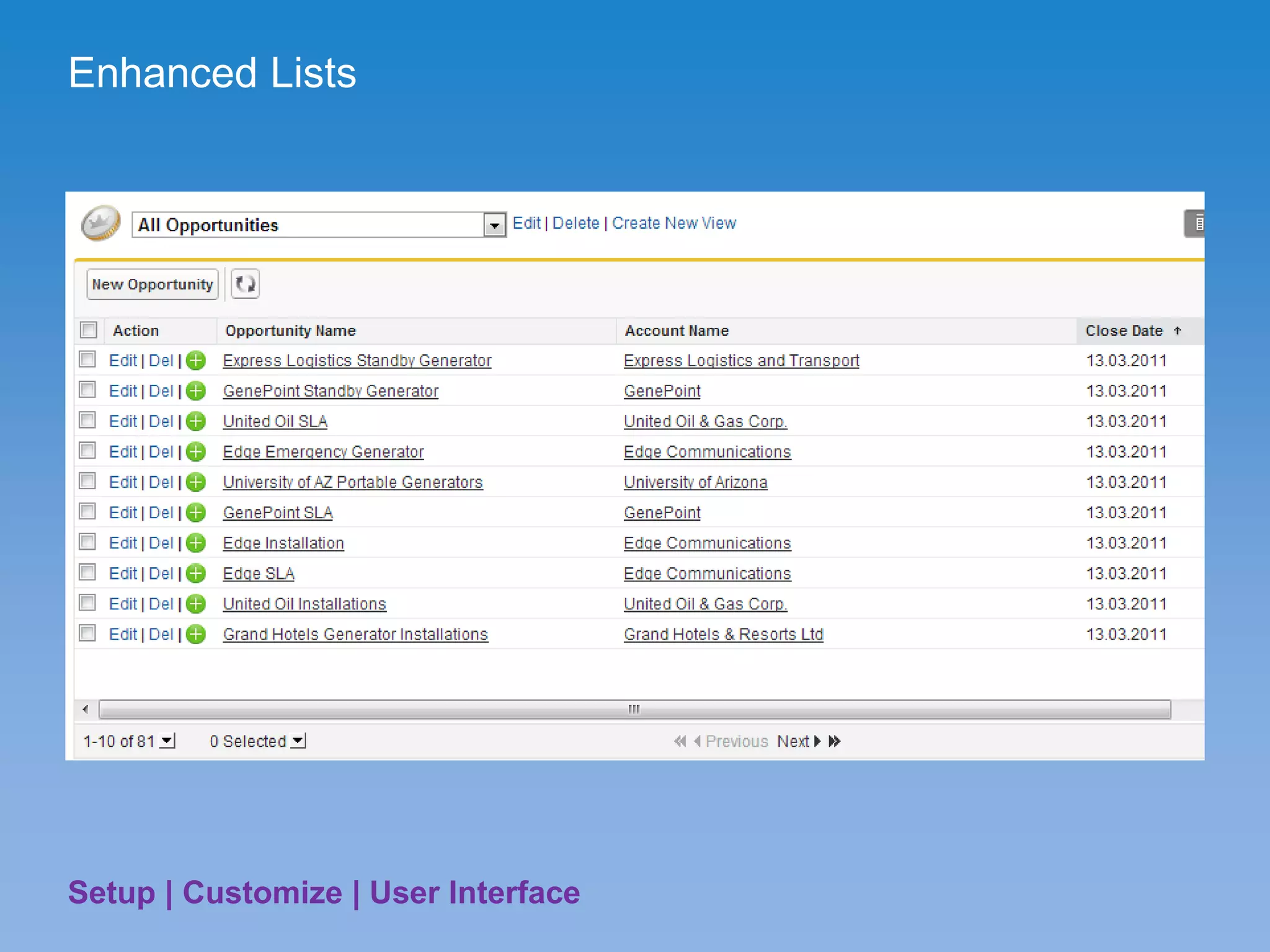
Task: Open United Oil & Gas Corp. in United Oil Installations row
Action: click(706, 604)
